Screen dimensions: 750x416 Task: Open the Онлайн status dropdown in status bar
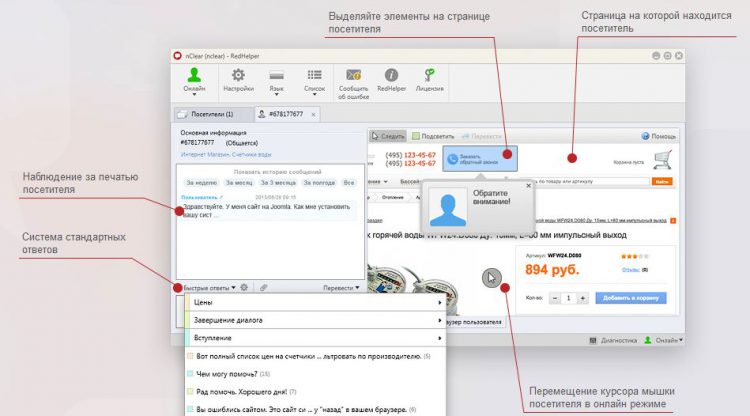664,340
